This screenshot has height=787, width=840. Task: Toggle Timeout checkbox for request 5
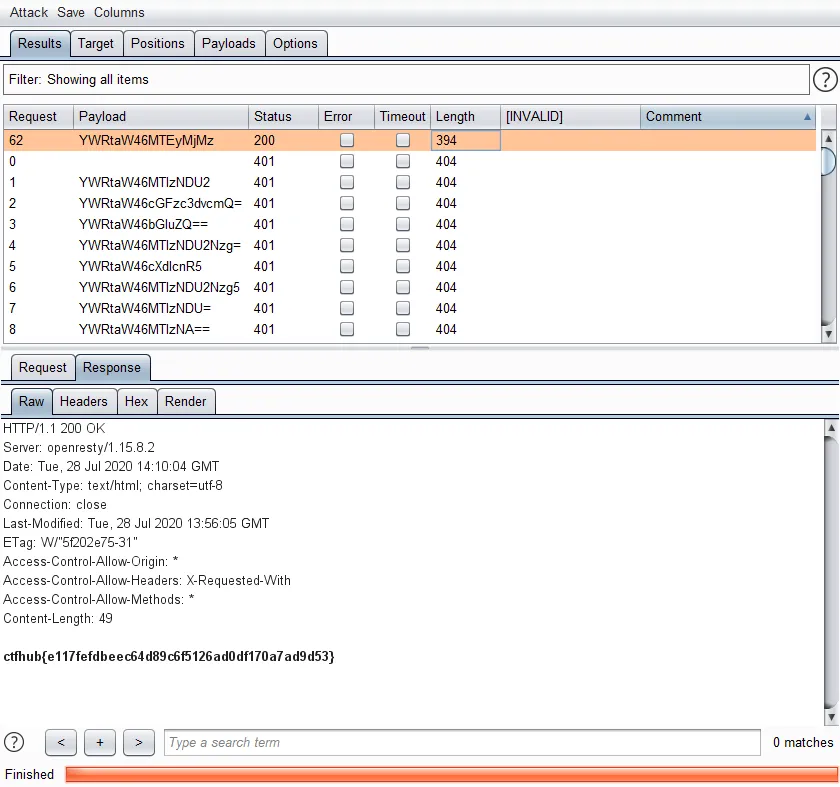403,266
